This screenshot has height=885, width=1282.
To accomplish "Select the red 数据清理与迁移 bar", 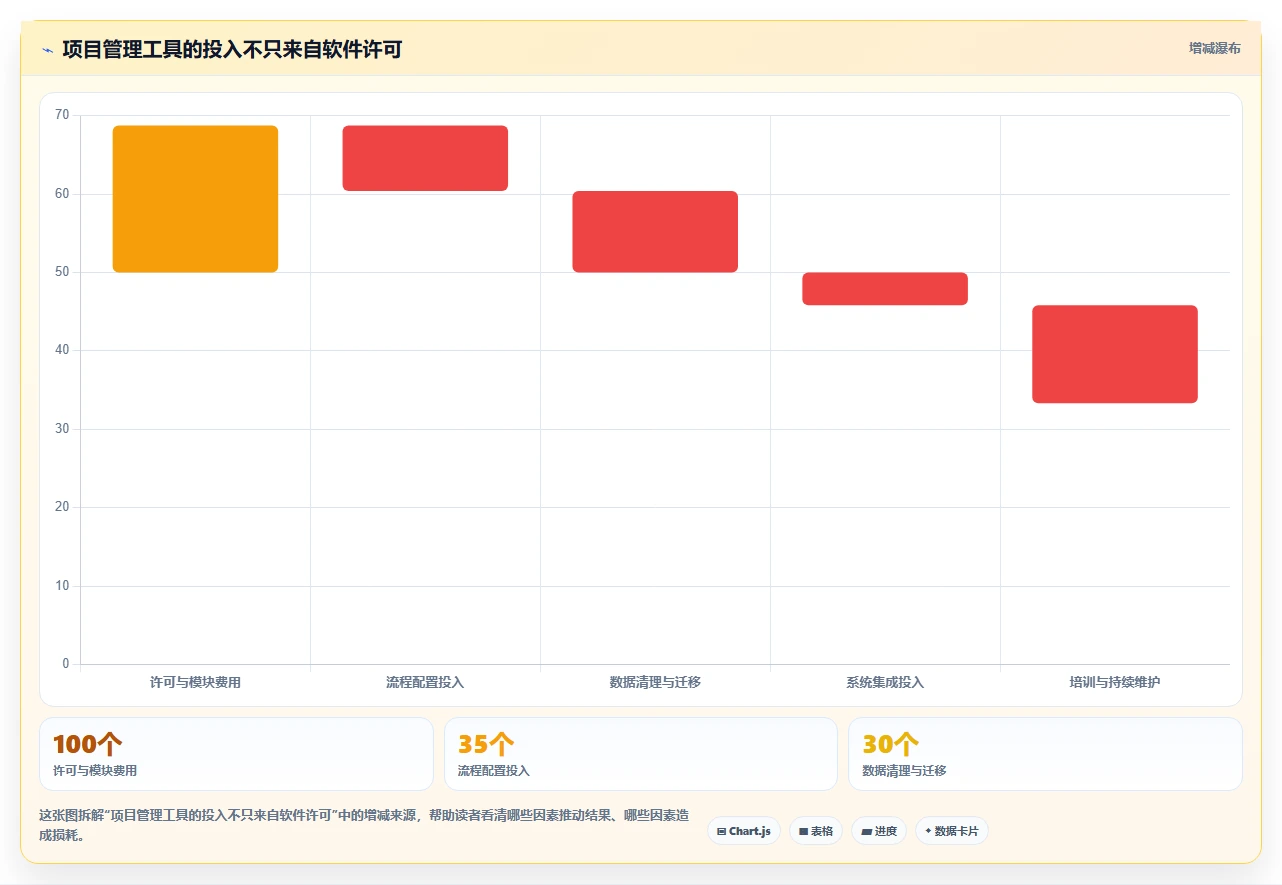I will pos(655,231).
